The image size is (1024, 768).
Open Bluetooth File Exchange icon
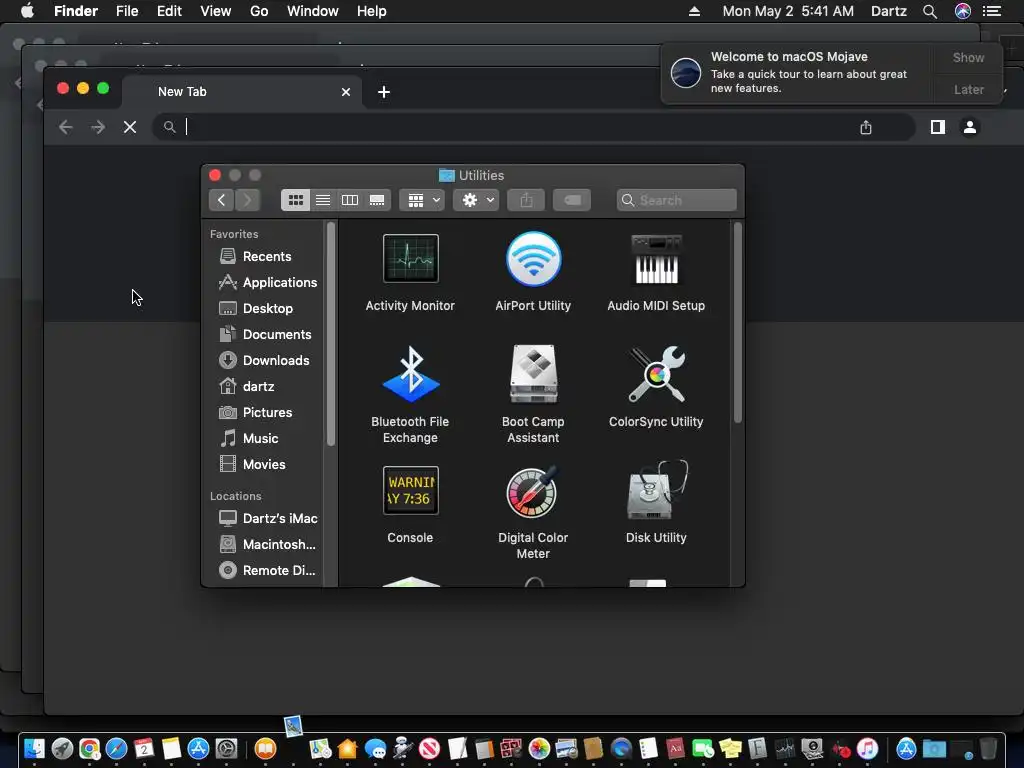410,374
